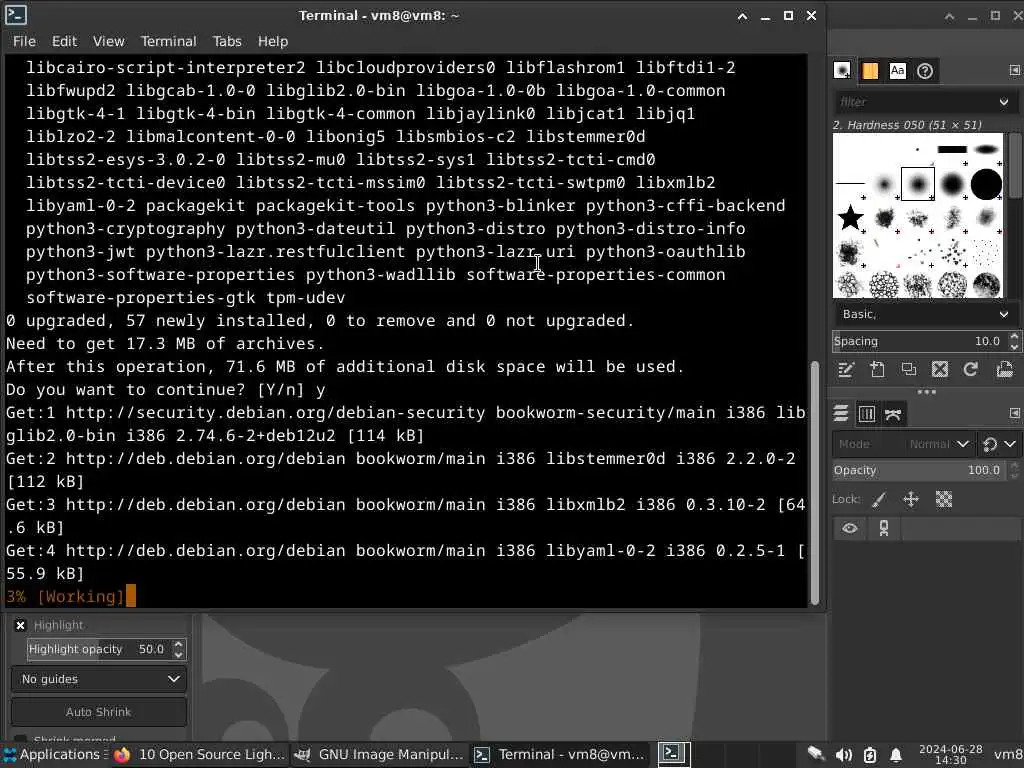Open brush as image icon
Viewport: 1024px width, 768px height.
click(x=1004, y=370)
